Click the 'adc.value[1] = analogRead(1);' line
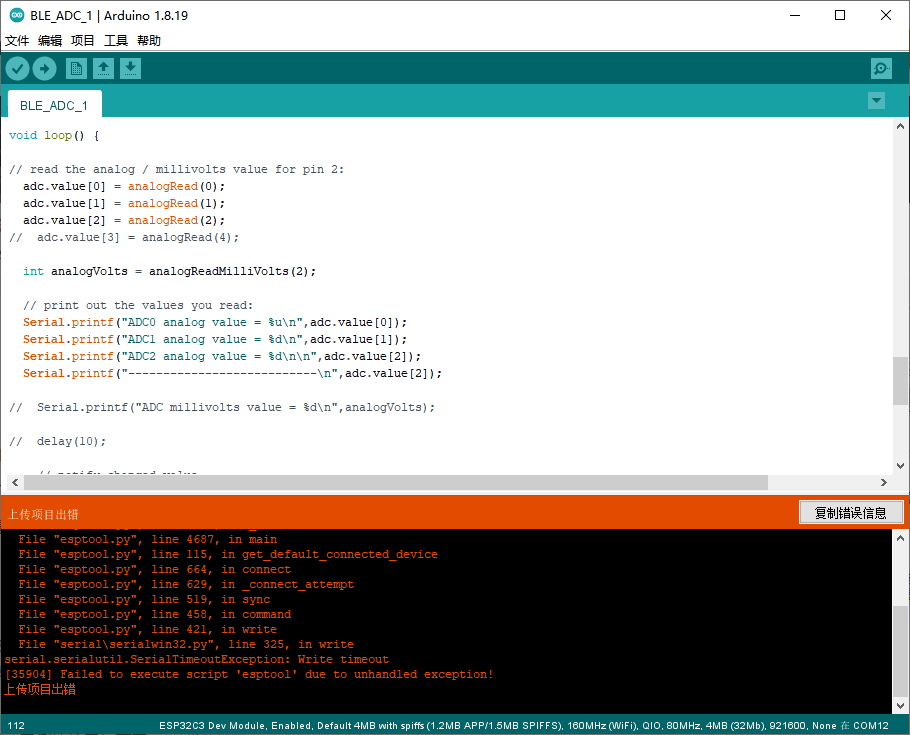This screenshot has height=735, width=910. coord(124,203)
